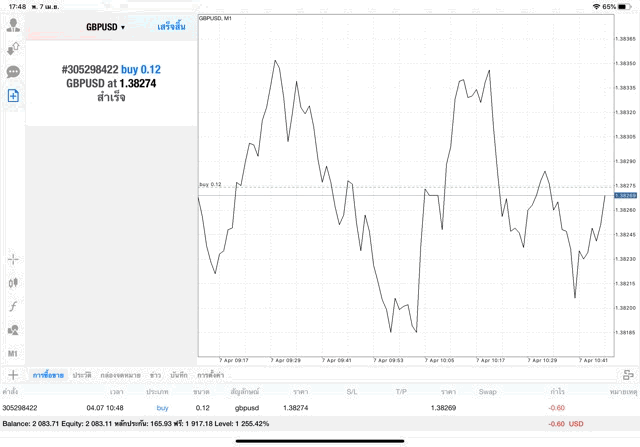Tap the S/L column header
640x447 pixels.
click(351, 392)
